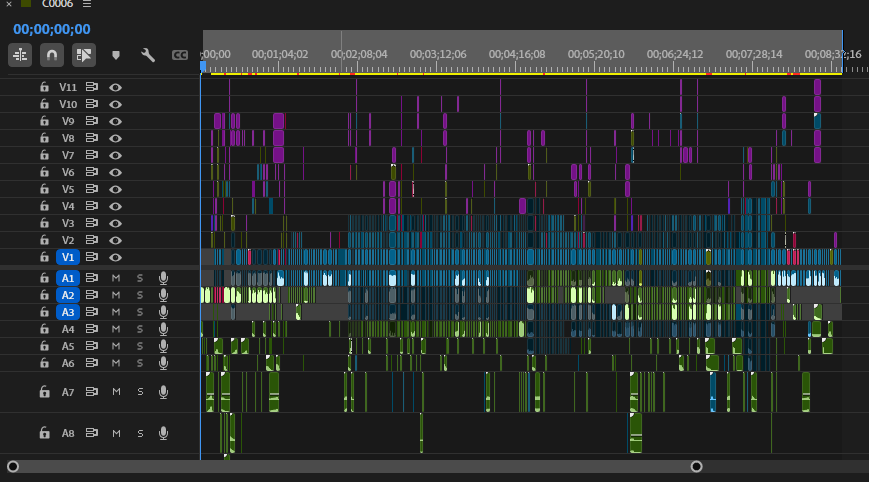Hide track V4 output eye
The image size is (869, 482).
(x=115, y=206)
